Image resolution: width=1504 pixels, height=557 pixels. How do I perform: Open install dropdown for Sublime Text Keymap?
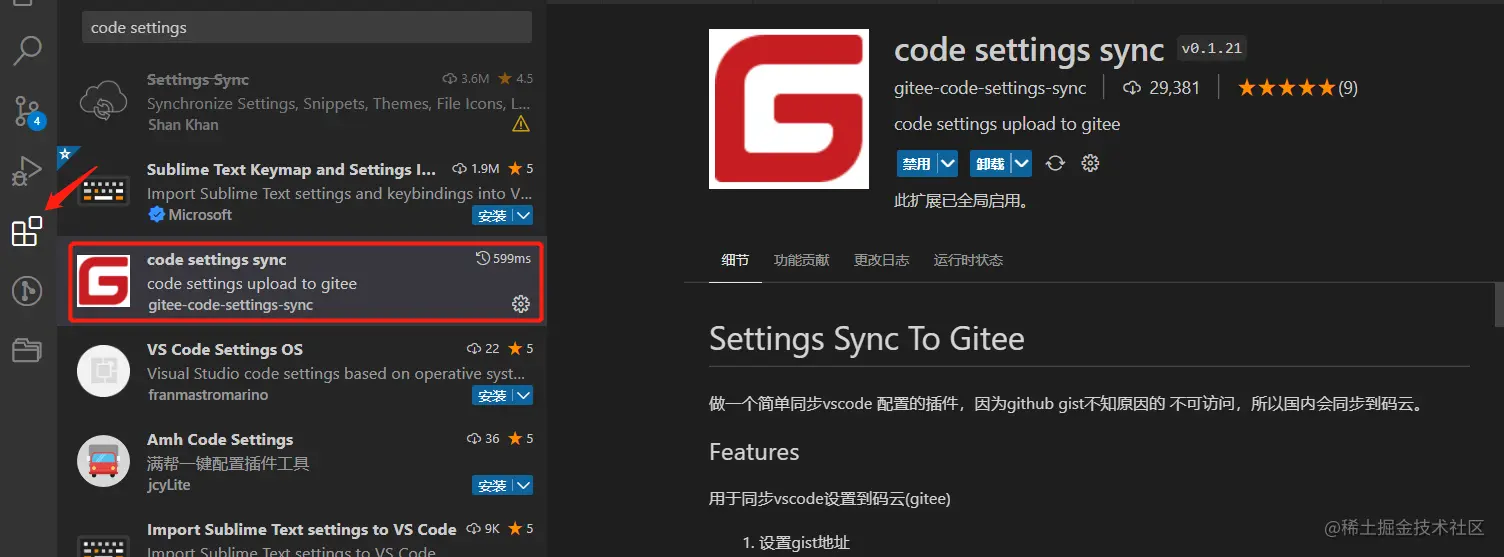click(523, 216)
